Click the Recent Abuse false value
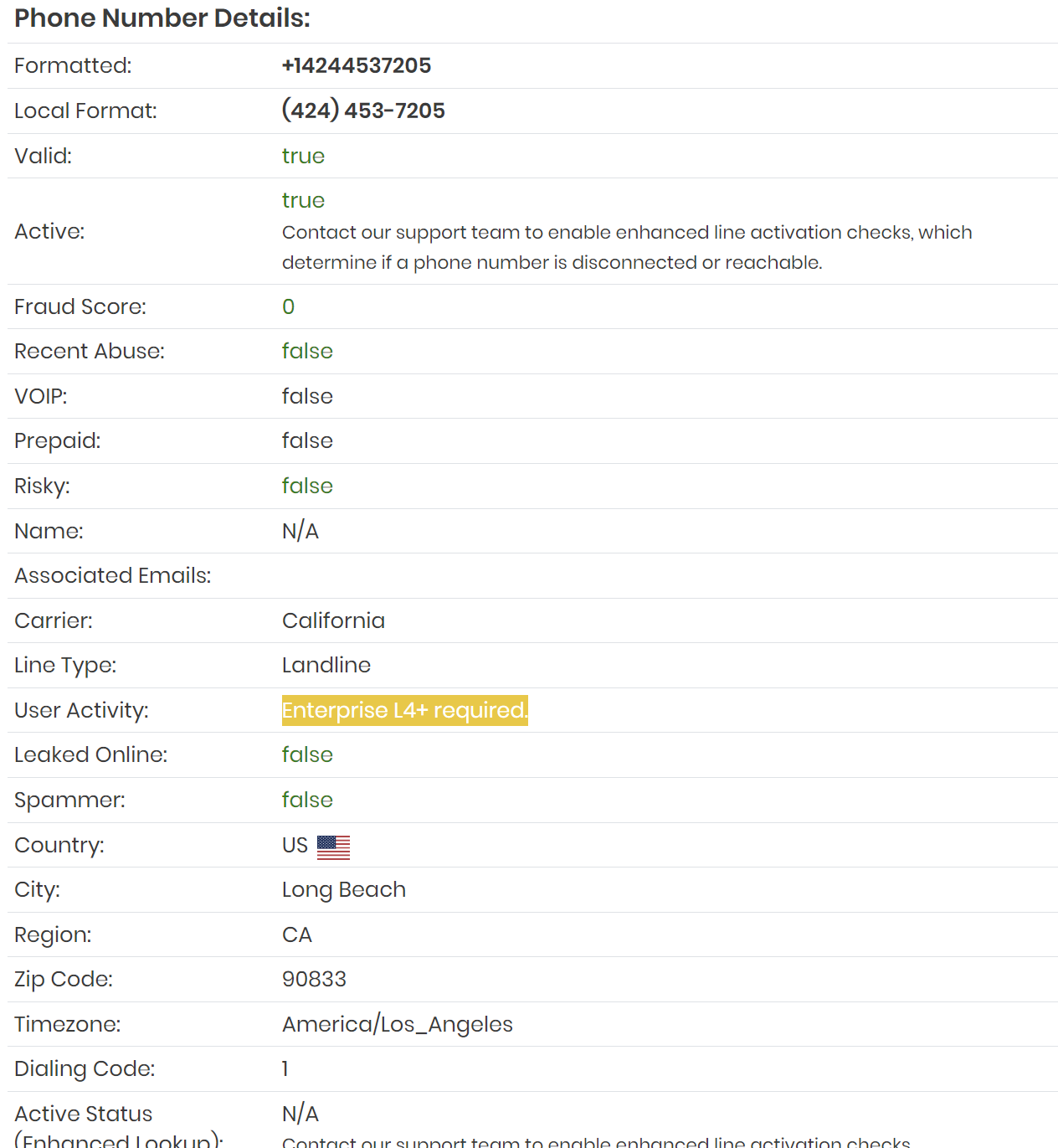 (307, 351)
